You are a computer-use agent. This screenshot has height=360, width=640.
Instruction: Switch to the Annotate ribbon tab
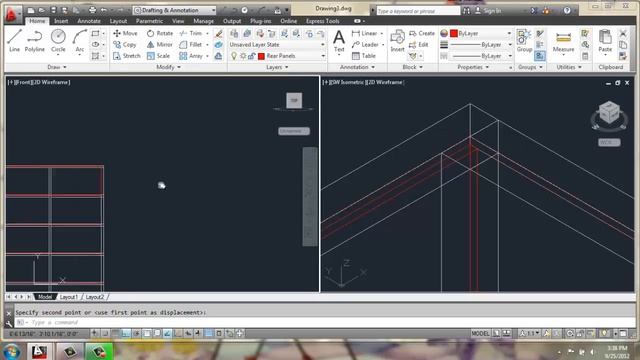click(x=89, y=21)
